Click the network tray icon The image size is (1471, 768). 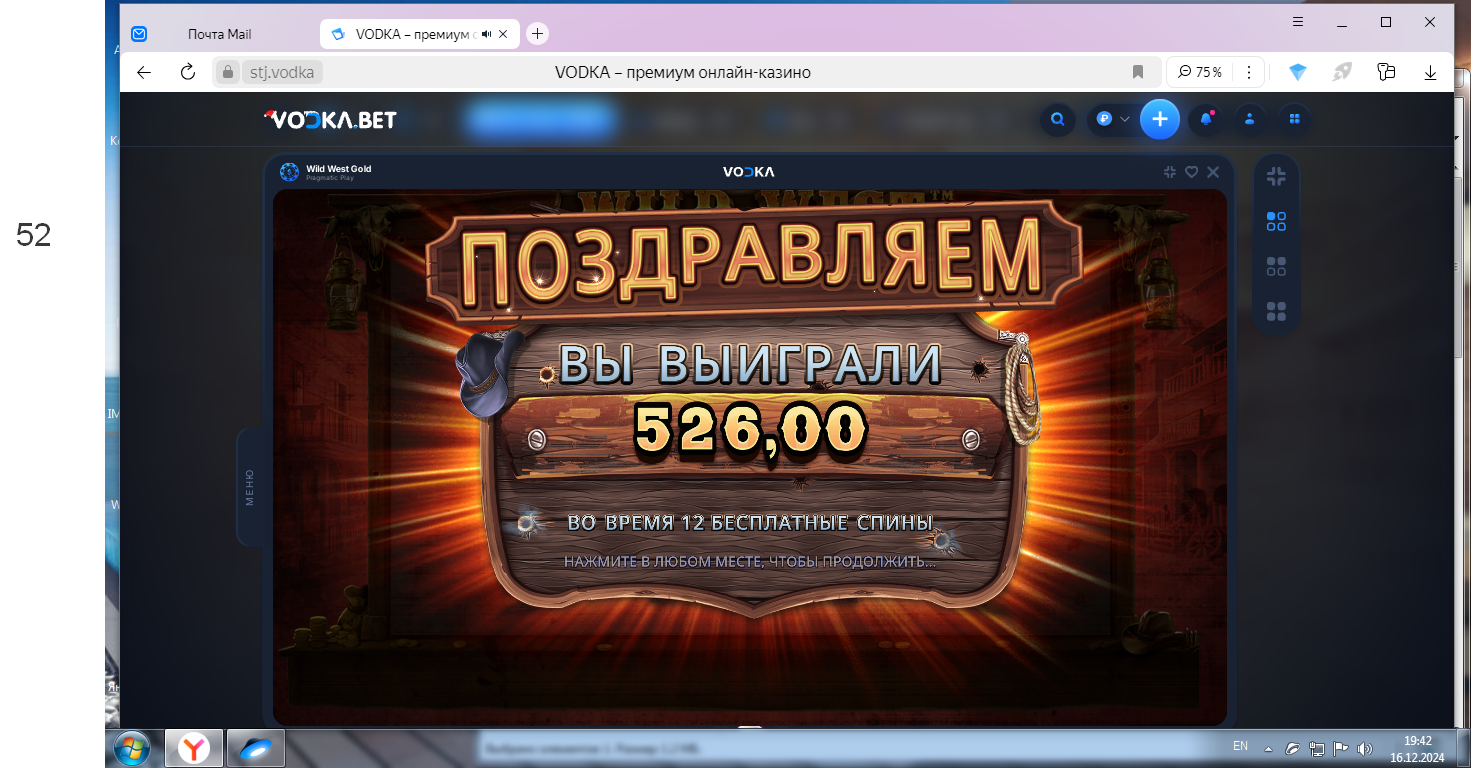(x=1317, y=748)
